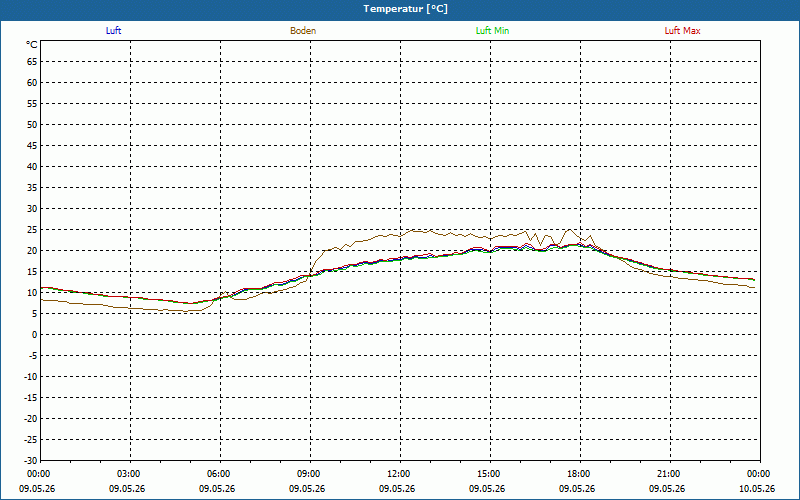Click the 40 y-axis value
800x500 pixels.
[32, 167]
